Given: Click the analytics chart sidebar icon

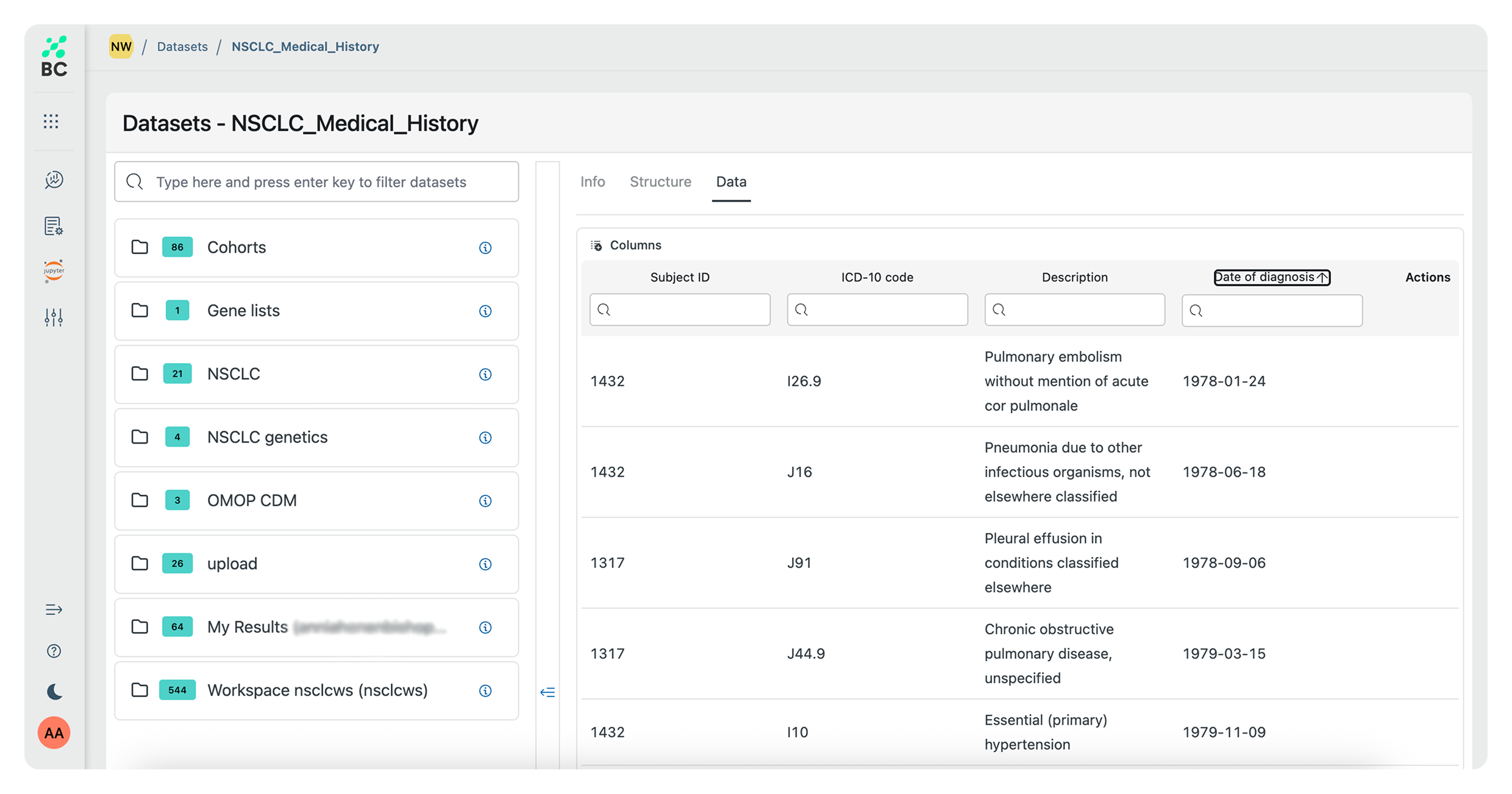Looking at the screenshot, I should pos(54,180).
